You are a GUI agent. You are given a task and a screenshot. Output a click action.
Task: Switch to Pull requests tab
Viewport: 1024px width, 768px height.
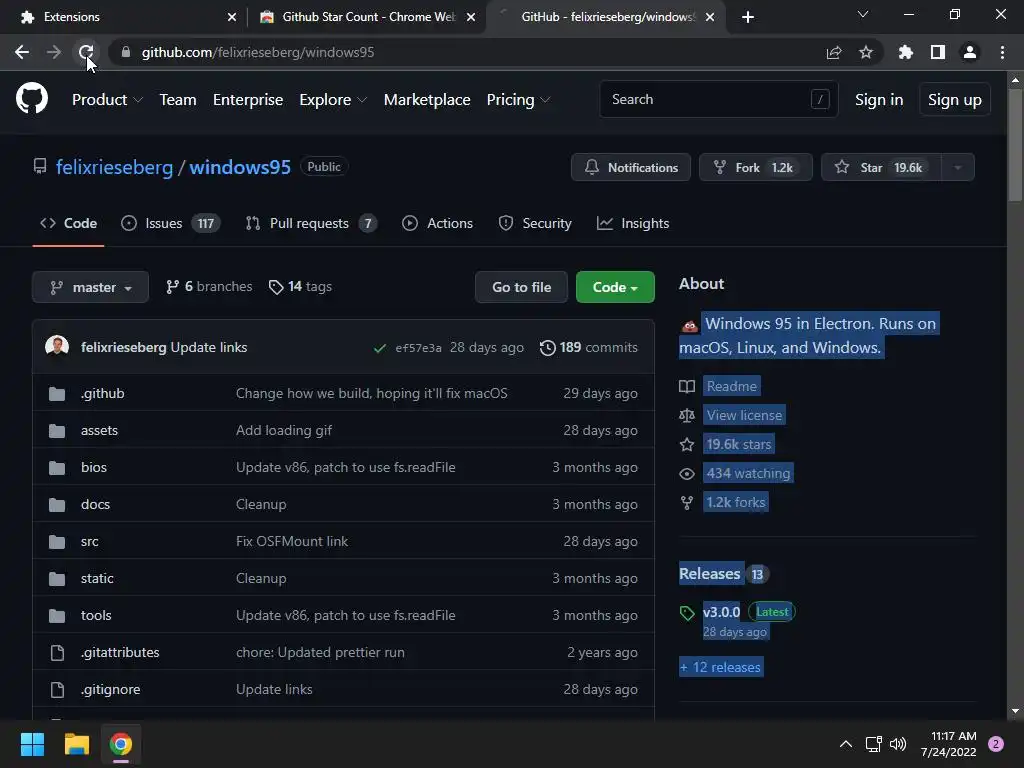[x=311, y=223]
